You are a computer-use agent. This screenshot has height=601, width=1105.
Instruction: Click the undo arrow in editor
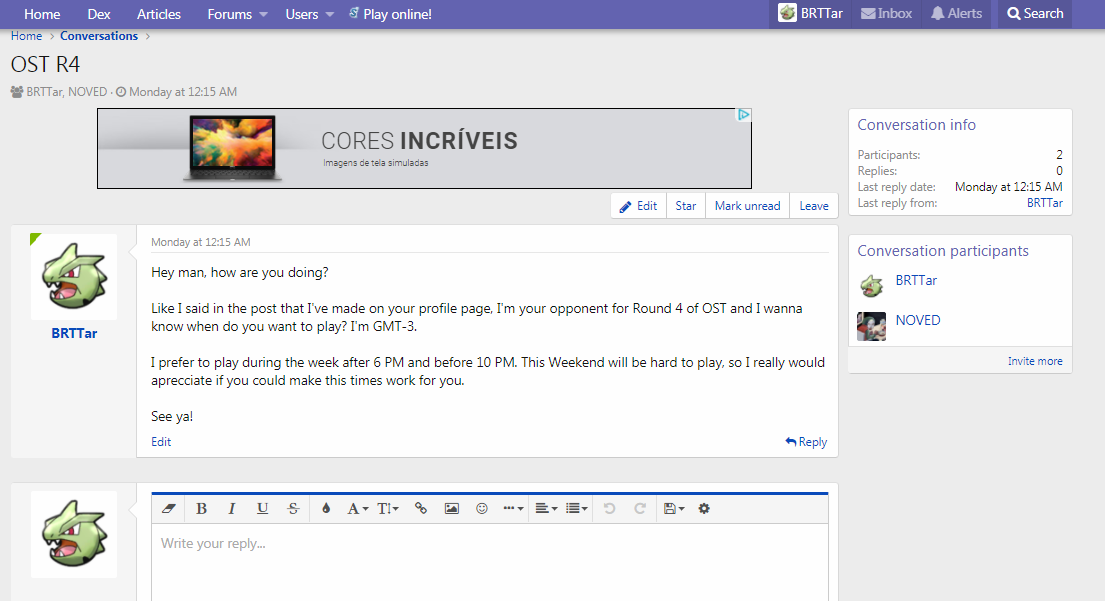tap(610, 508)
